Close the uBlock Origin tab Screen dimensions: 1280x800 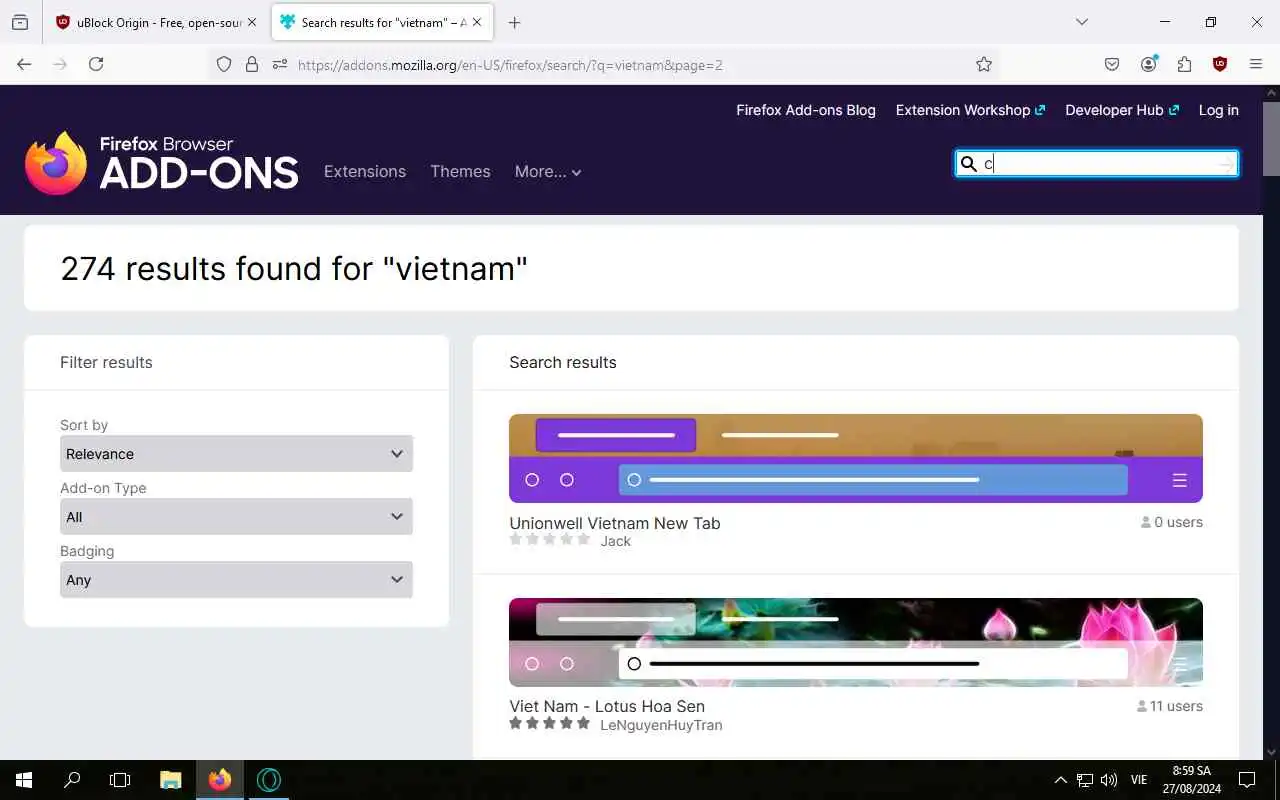(252, 22)
